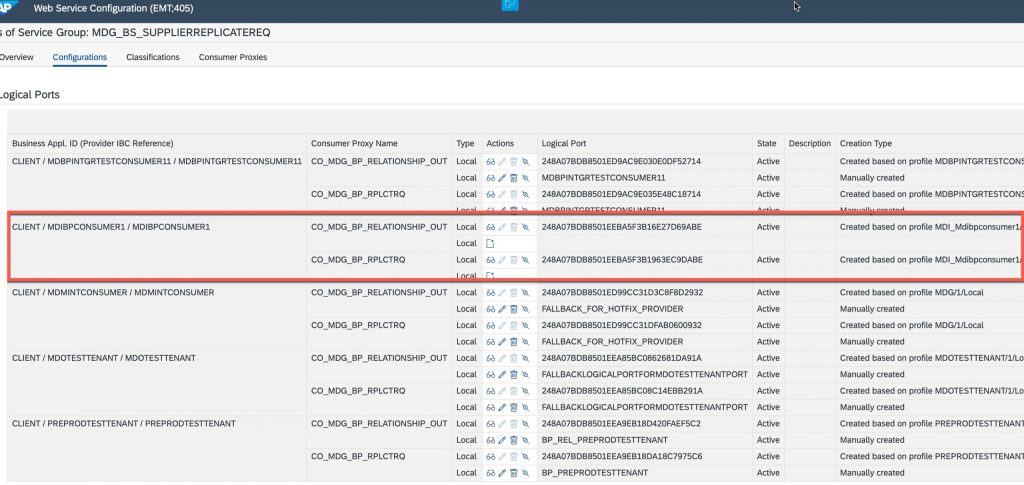Screen dimensions: 1024x485
Task: Select CLIENT / MDMINTCONSUMER / MDMINTCONSUMER entry
Action: pyautogui.click(x=113, y=292)
